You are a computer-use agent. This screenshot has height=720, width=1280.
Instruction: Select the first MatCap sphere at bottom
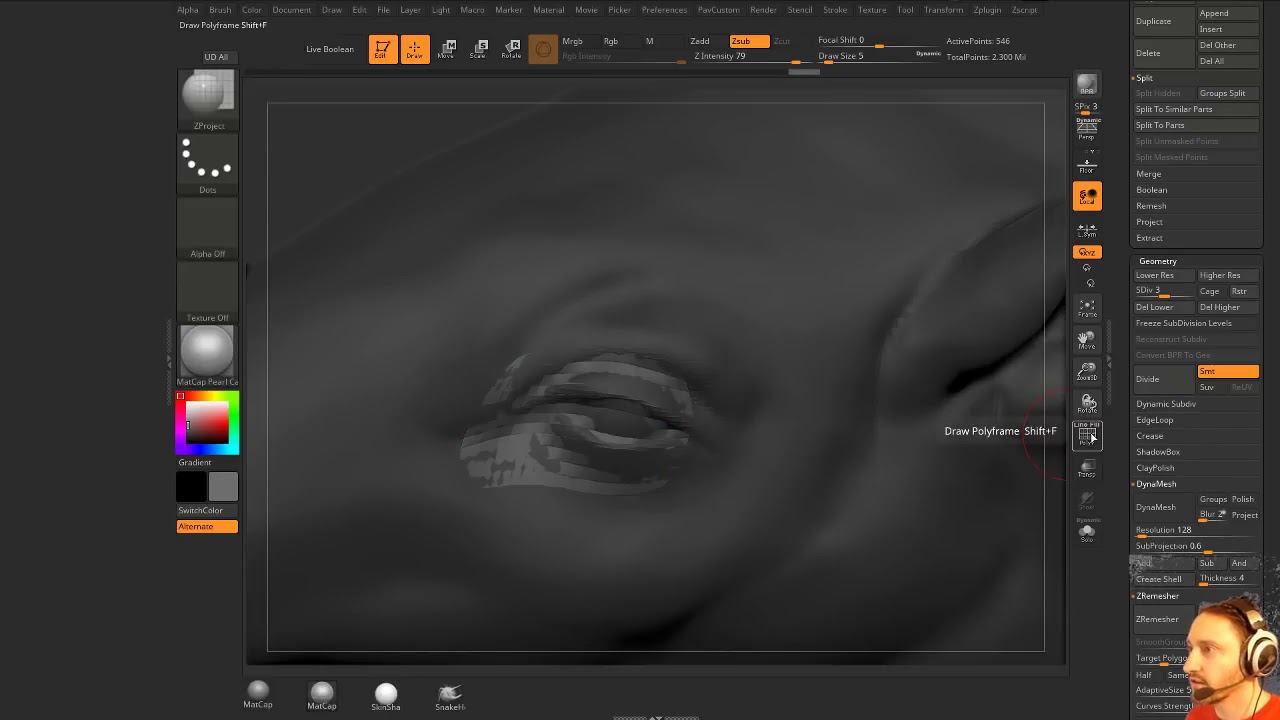[258, 695]
